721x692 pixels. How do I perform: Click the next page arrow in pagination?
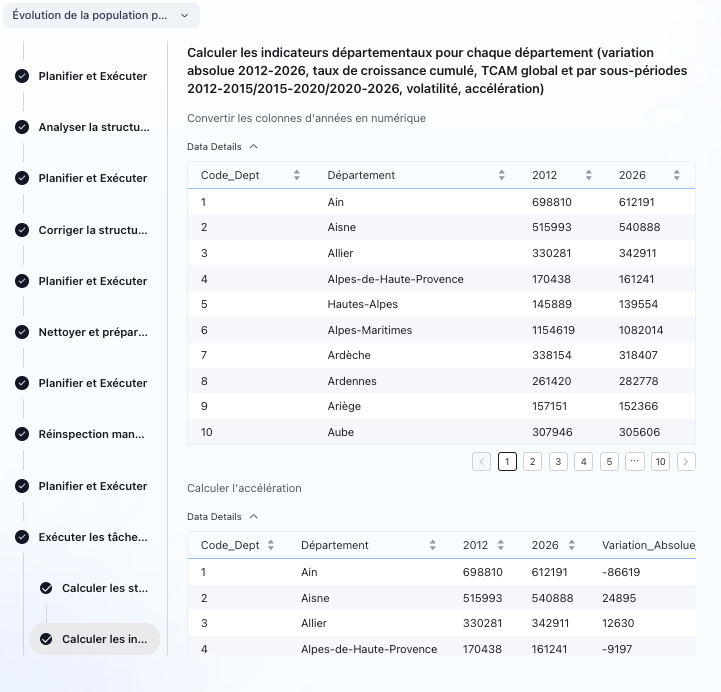click(686, 462)
